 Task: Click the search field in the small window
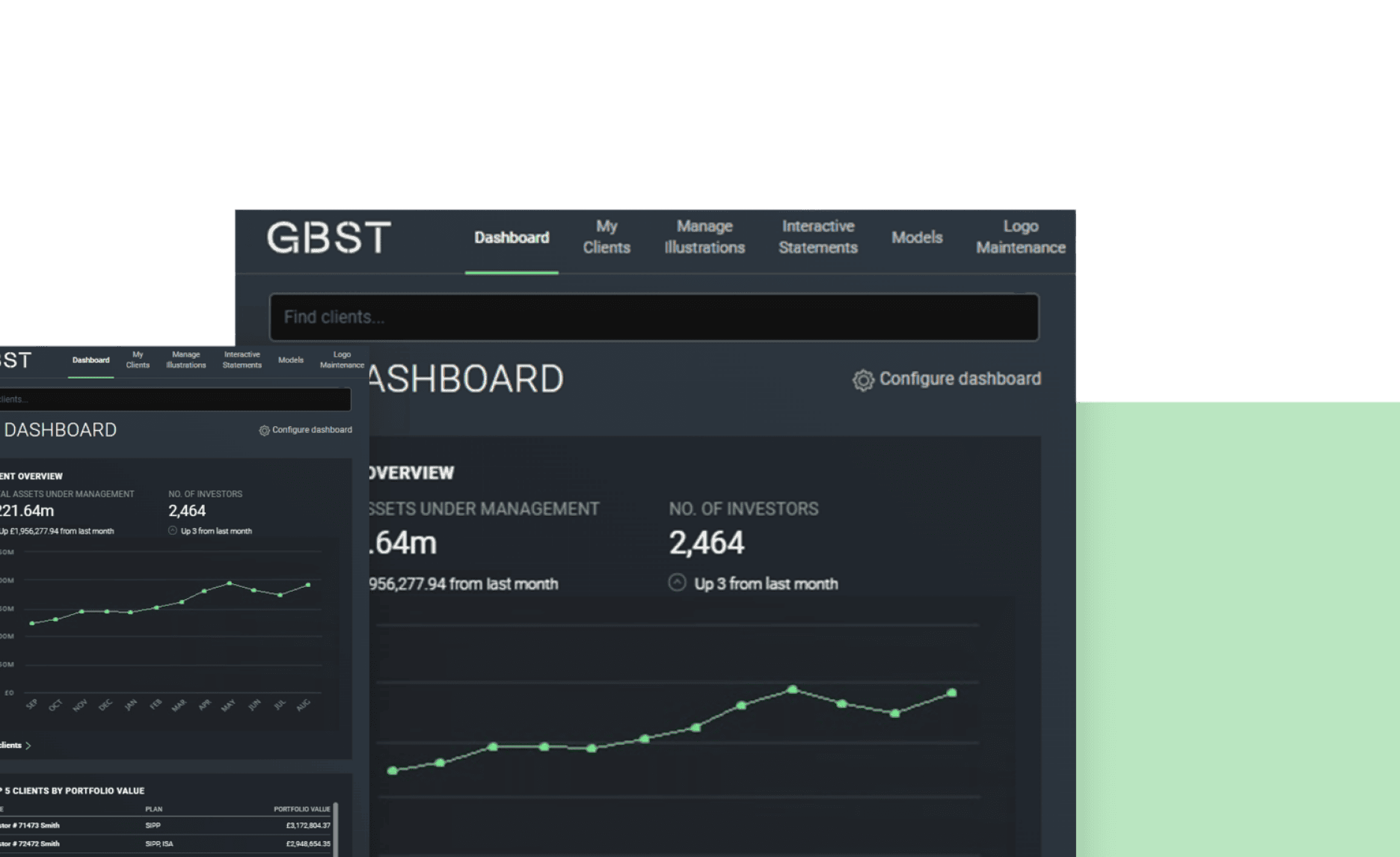(x=175, y=399)
